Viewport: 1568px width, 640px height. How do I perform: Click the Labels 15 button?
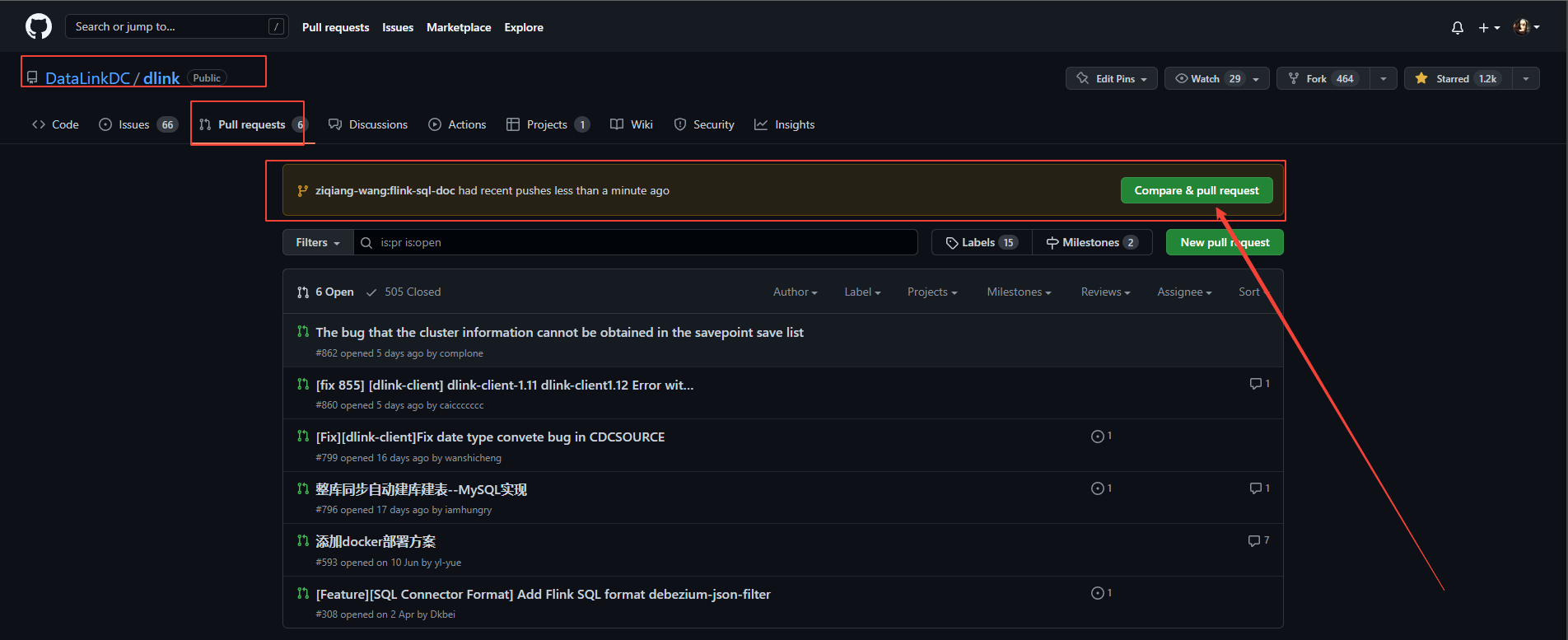pyautogui.click(x=982, y=242)
